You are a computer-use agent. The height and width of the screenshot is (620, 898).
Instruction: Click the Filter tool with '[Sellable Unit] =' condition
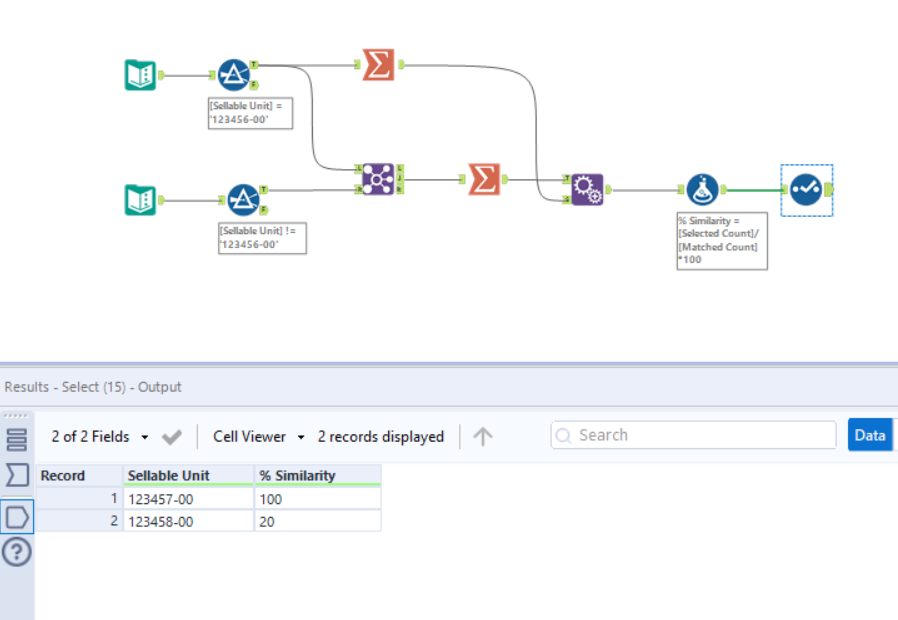[235, 74]
